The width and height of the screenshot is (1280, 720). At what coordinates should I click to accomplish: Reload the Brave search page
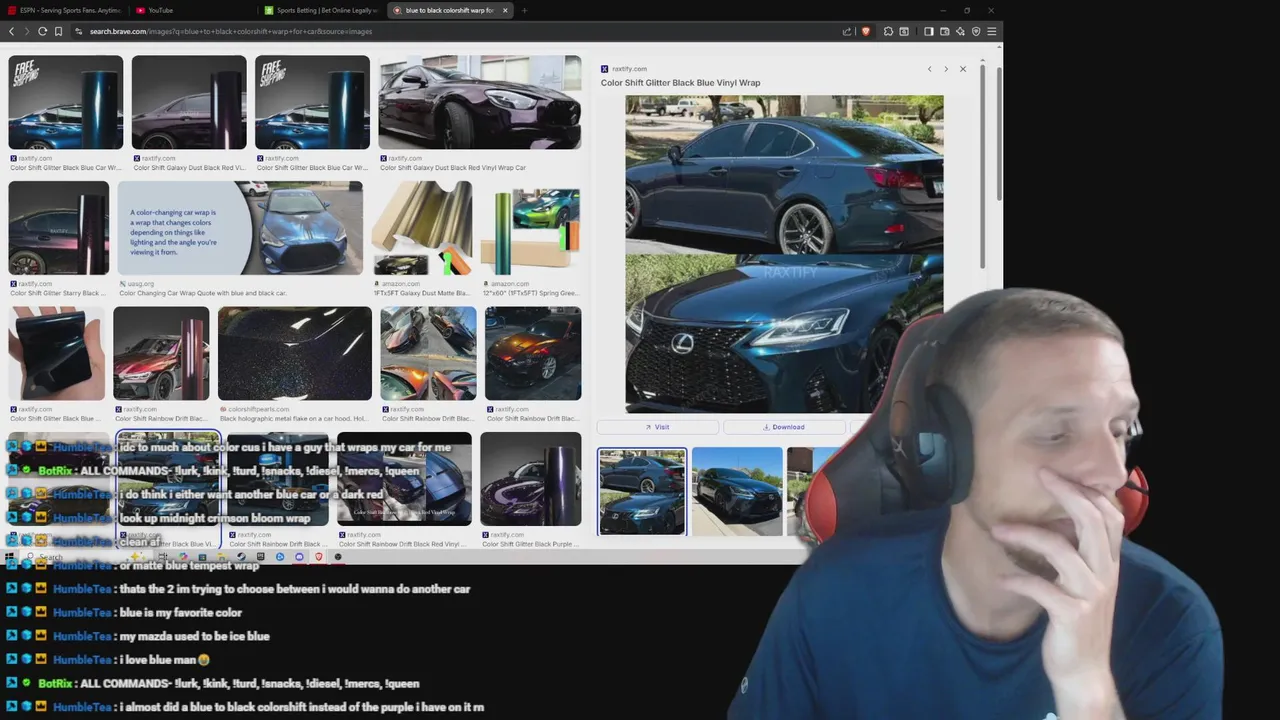(42, 31)
